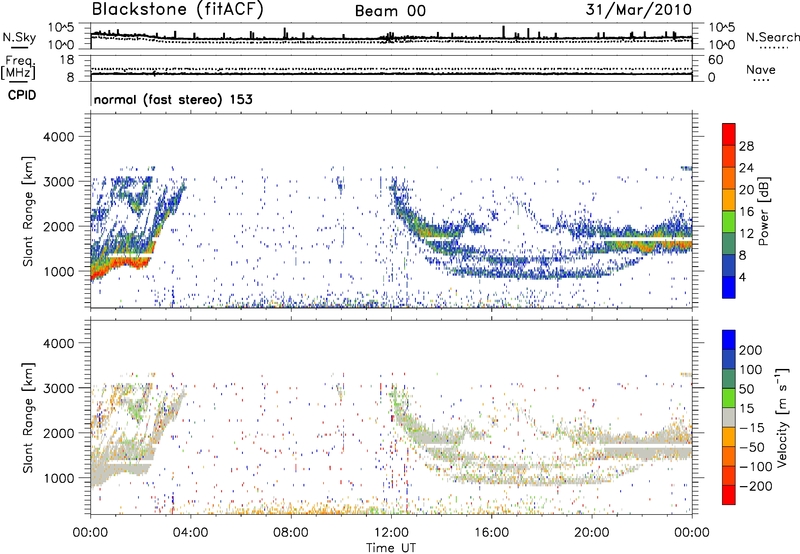800x554 pixels.
Task: Pick the gray −15 to 15 velocity colorbar segment
Action: tap(729, 417)
